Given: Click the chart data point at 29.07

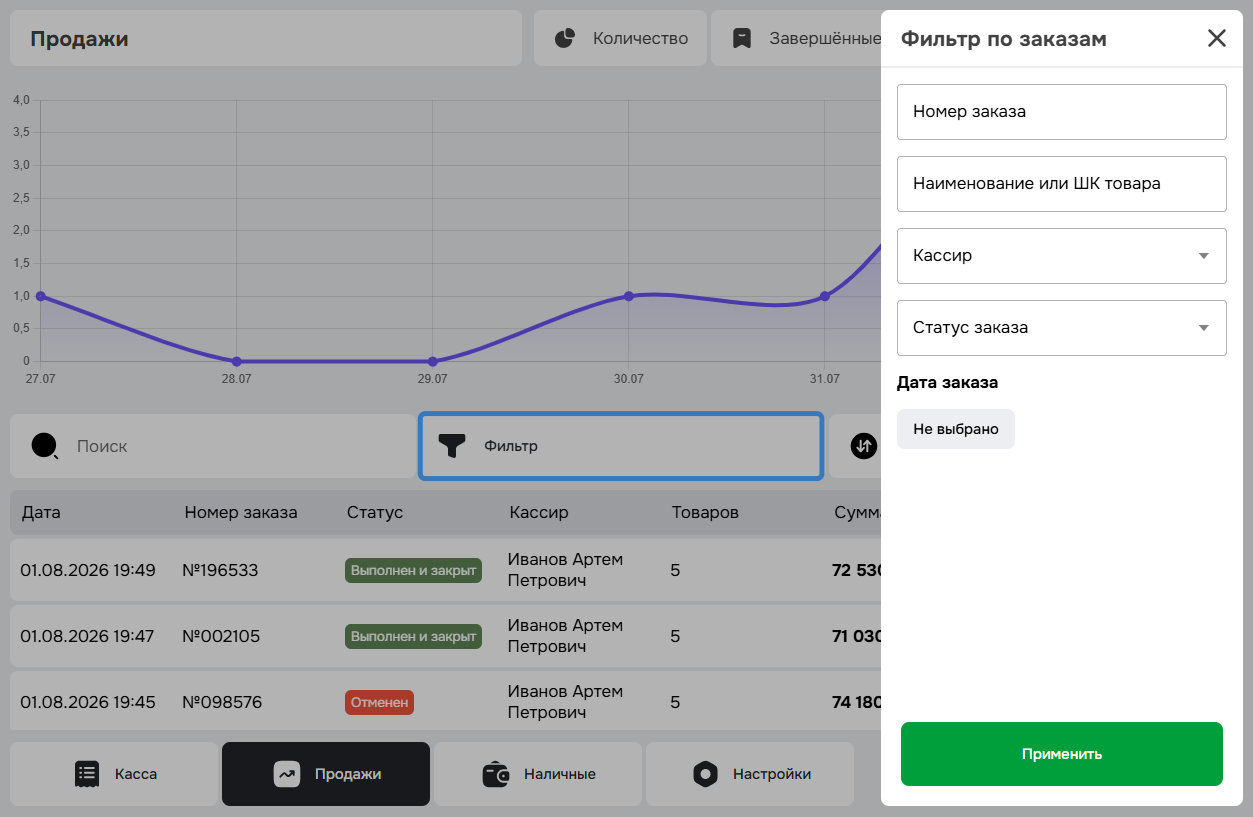Looking at the screenshot, I should (x=432, y=361).
